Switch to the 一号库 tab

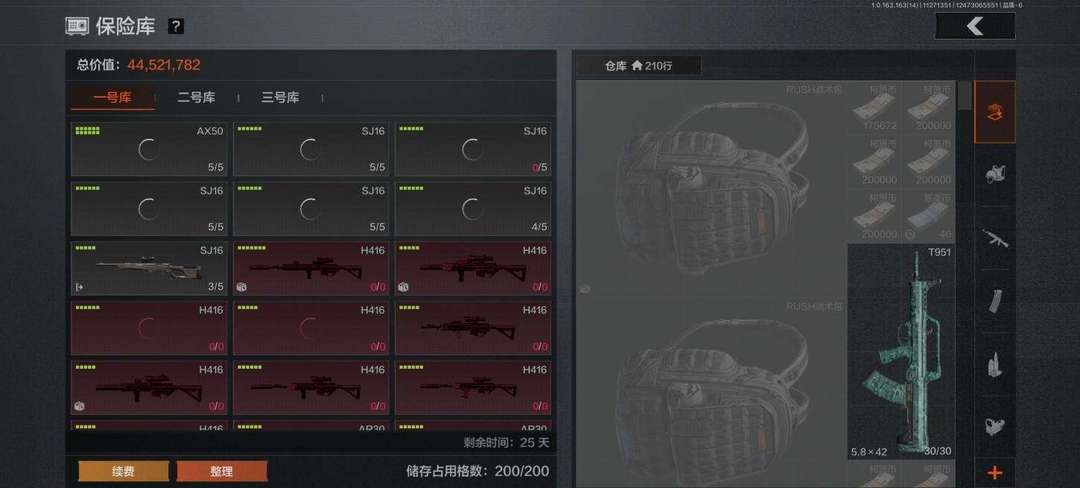112,98
